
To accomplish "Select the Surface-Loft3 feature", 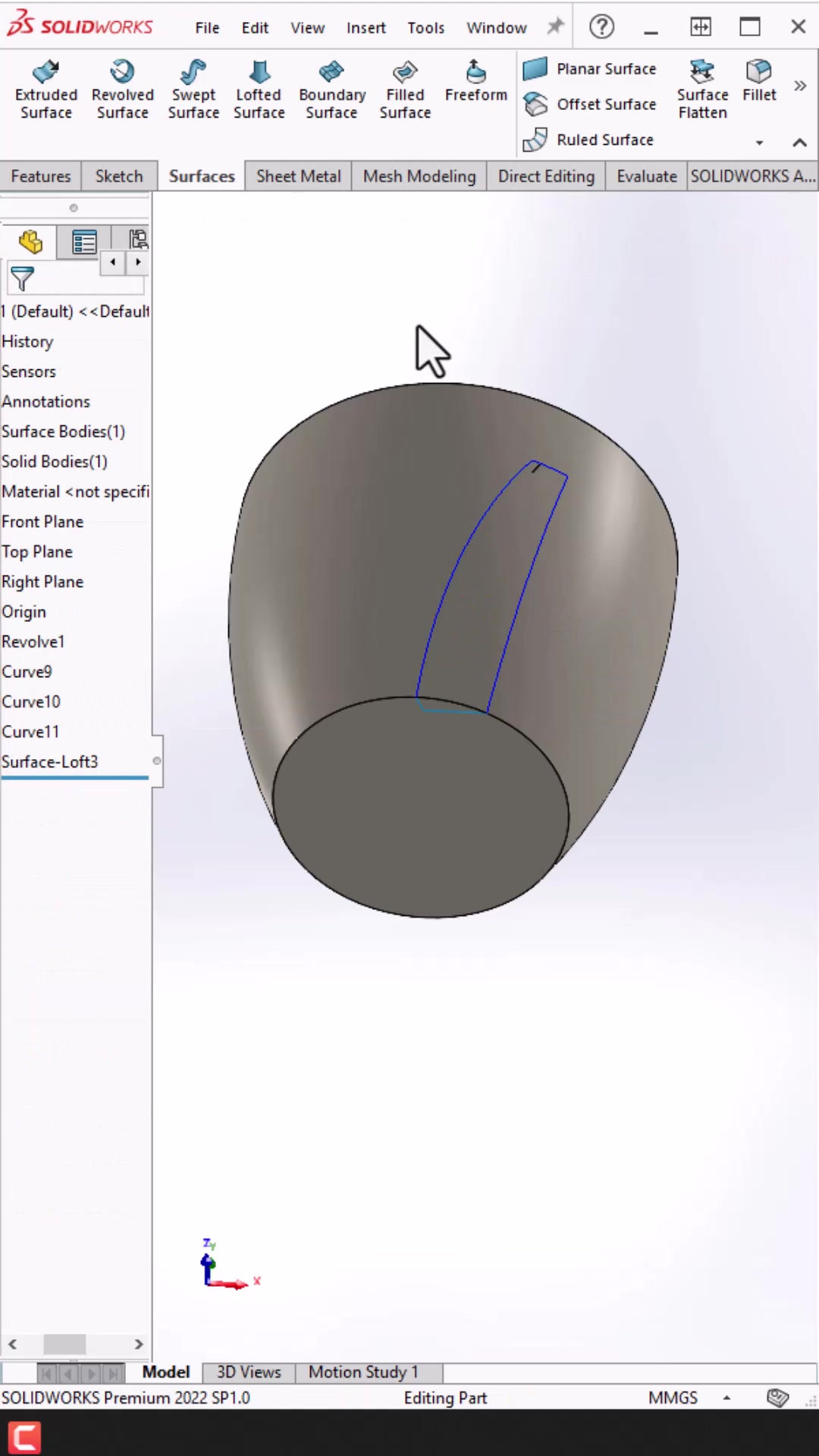I will (50, 761).
